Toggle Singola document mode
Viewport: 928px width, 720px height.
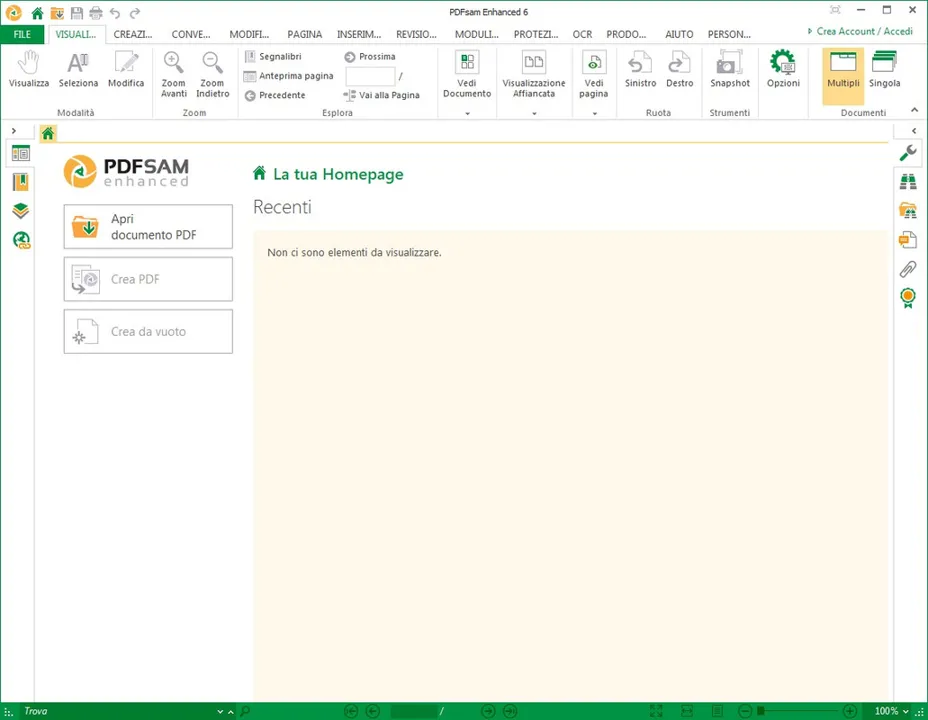coord(884,70)
